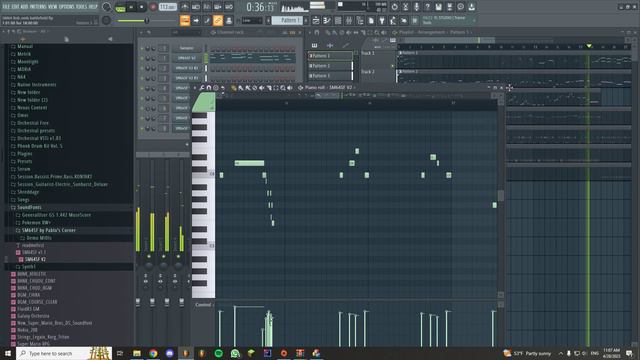
Task: Click the plus button beside Pattern 1 selector
Action: [x=306, y=20]
